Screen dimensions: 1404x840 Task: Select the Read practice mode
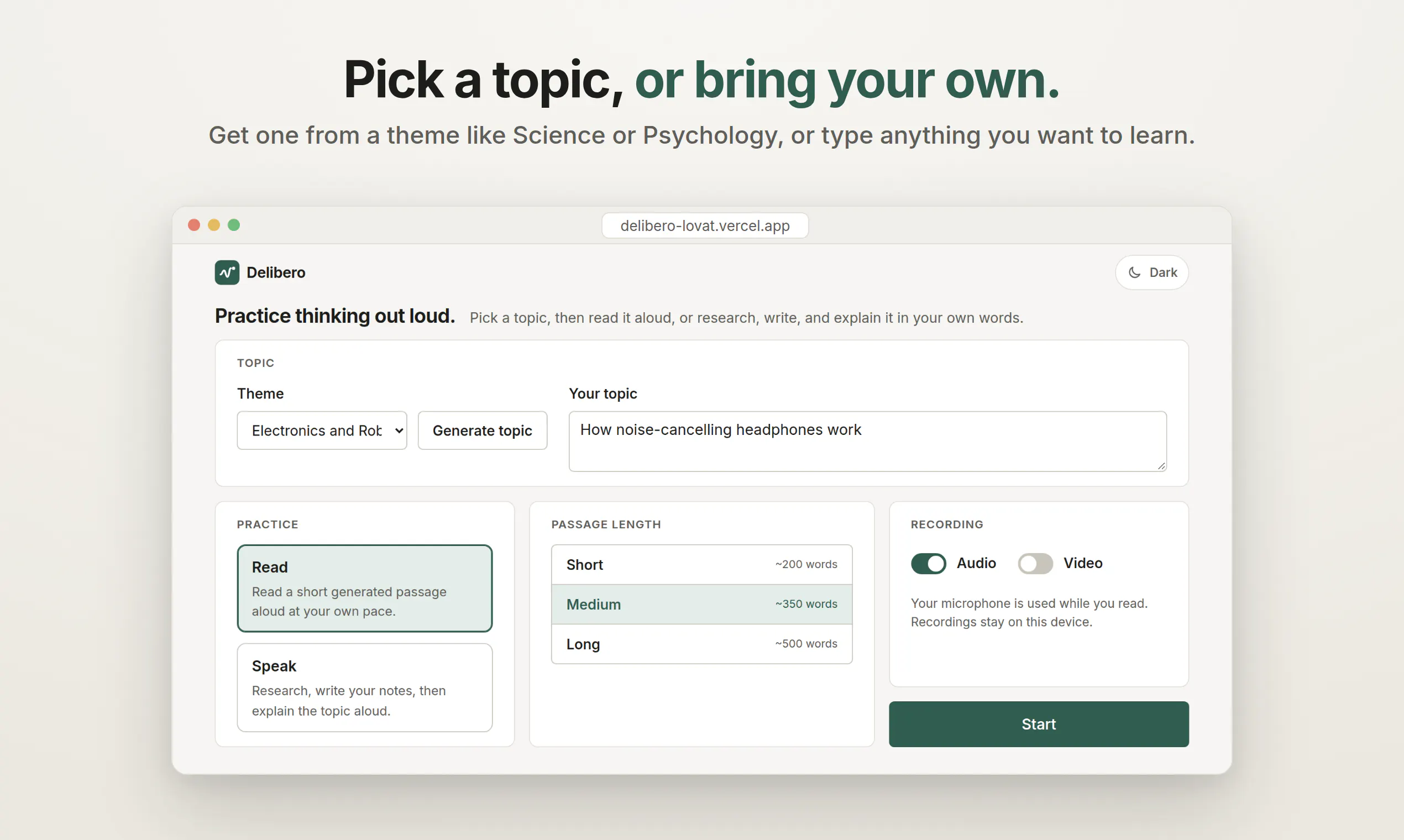(365, 588)
